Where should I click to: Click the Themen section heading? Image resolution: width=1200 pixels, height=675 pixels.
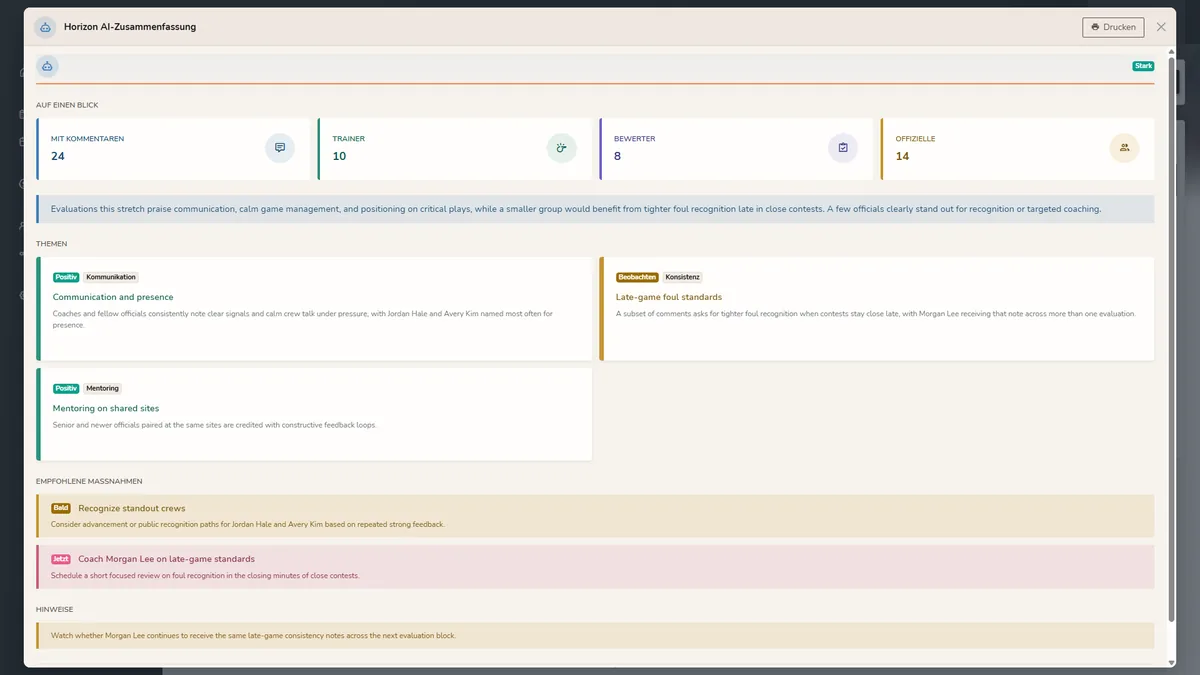(52, 244)
